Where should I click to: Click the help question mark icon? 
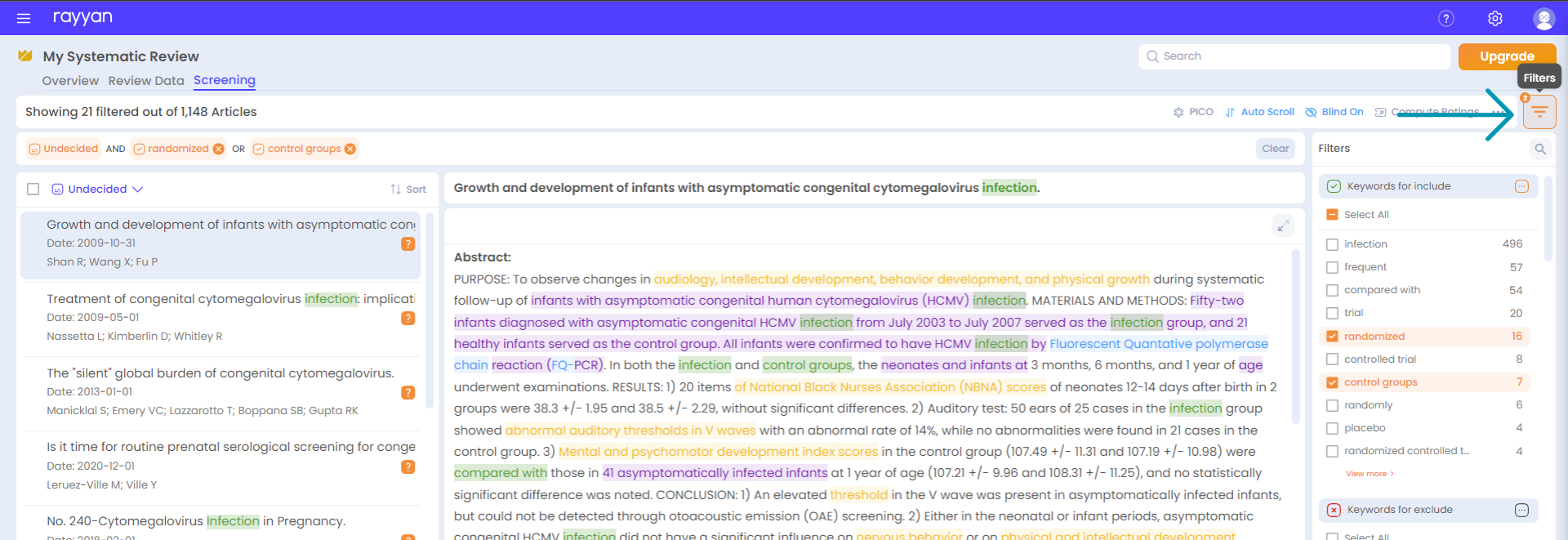tap(1445, 18)
